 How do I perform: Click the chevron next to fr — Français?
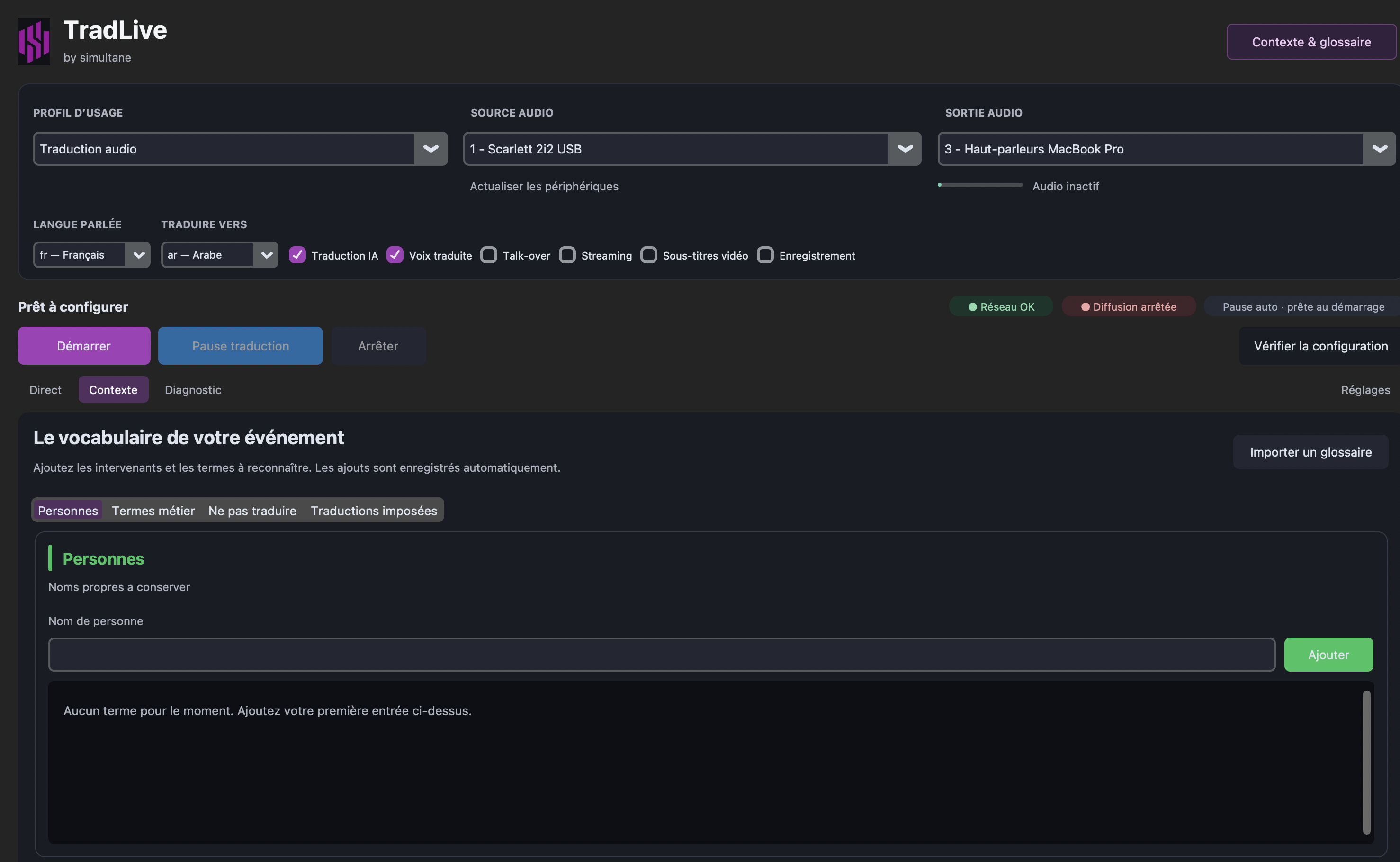[x=138, y=255]
